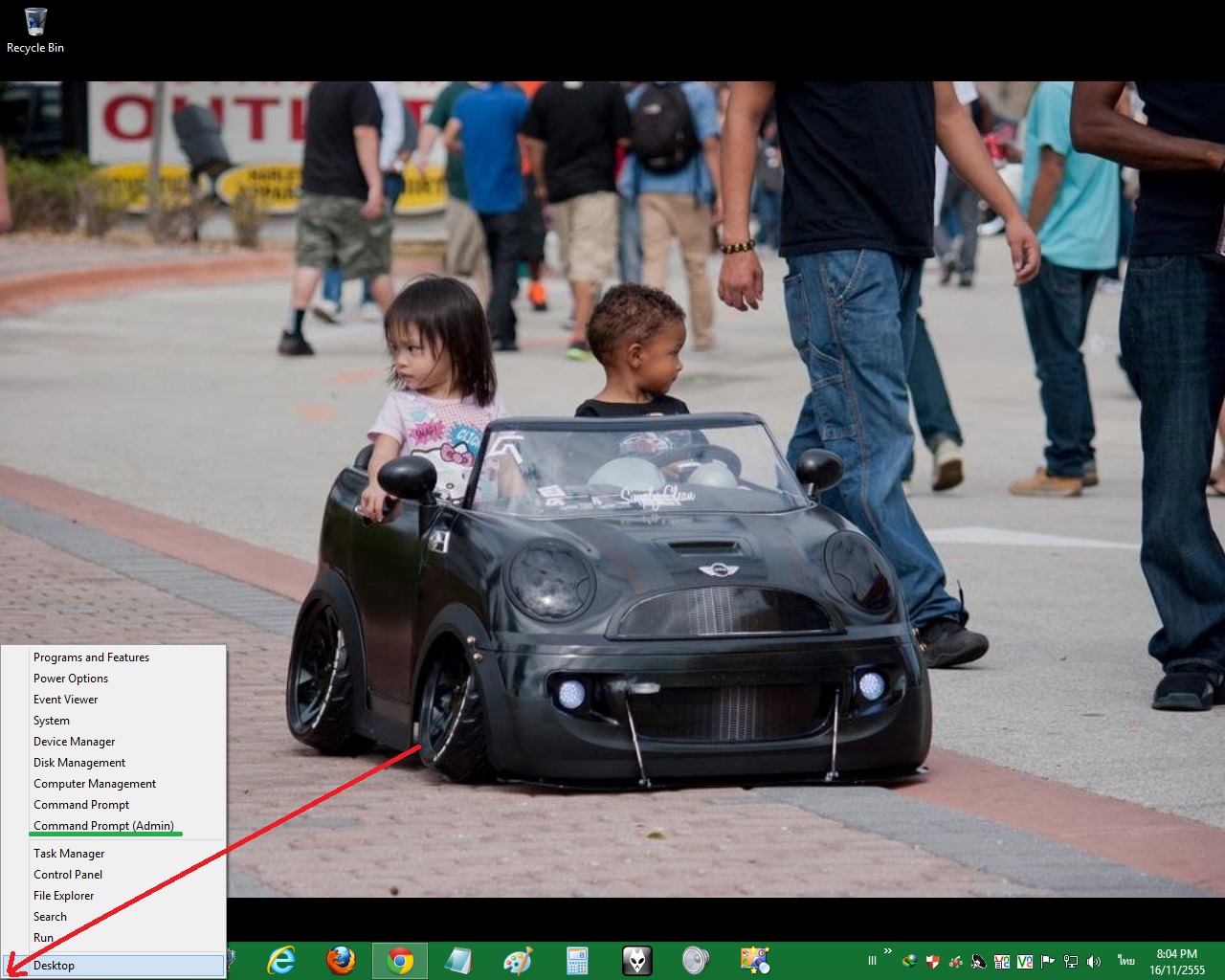Screen dimensions: 1225x980
Task: Click the satellite dish tray icon
Action: (x=979, y=961)
